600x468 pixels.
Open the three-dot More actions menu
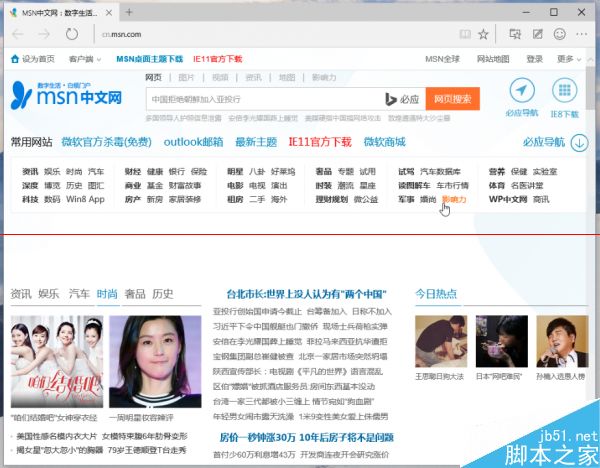(x=582, y=34)
